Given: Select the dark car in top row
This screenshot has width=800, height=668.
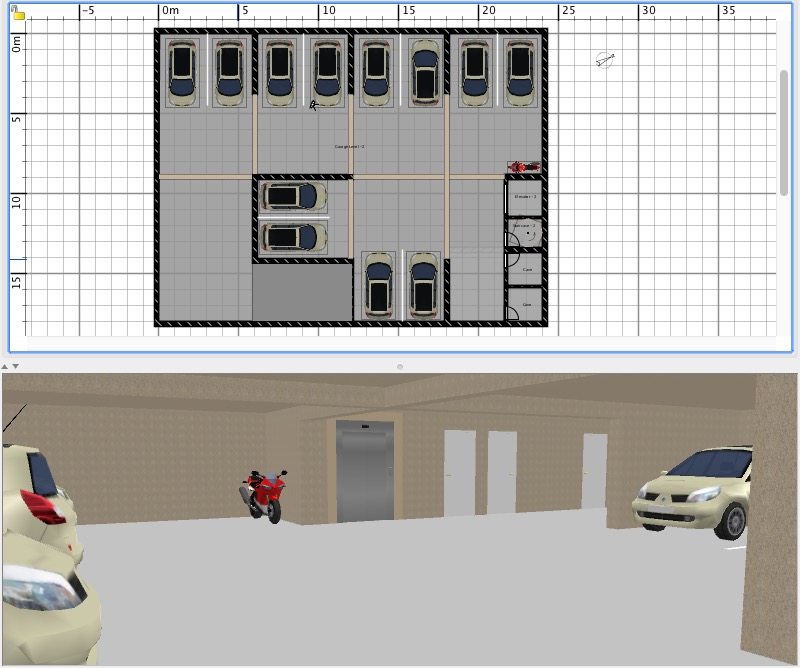Looking at the screenshot, I should (x=426, y=72).
